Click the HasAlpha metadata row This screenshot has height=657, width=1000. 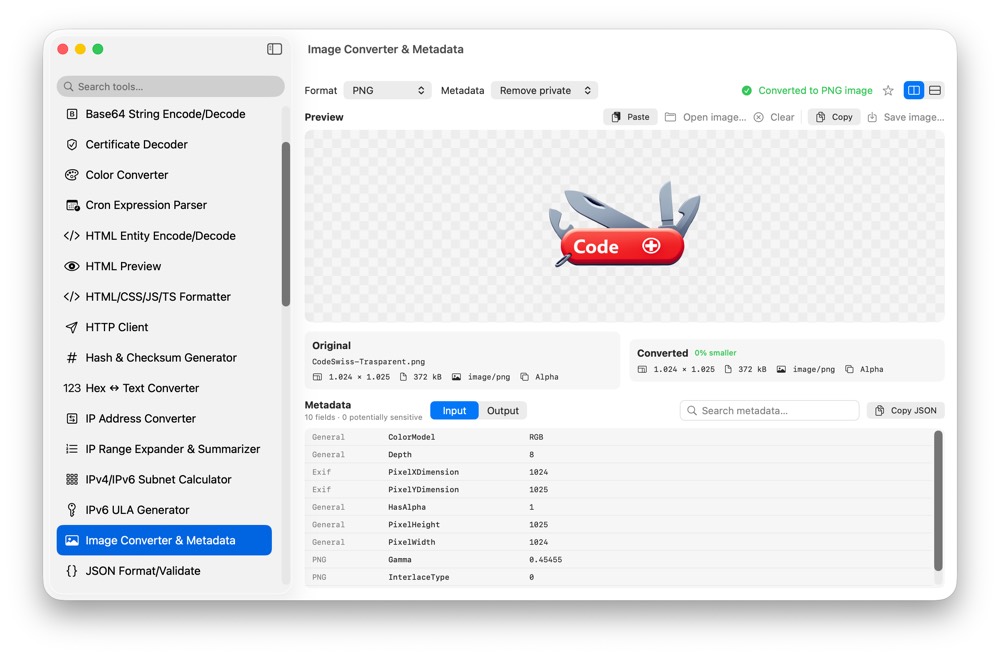[619, 507]
